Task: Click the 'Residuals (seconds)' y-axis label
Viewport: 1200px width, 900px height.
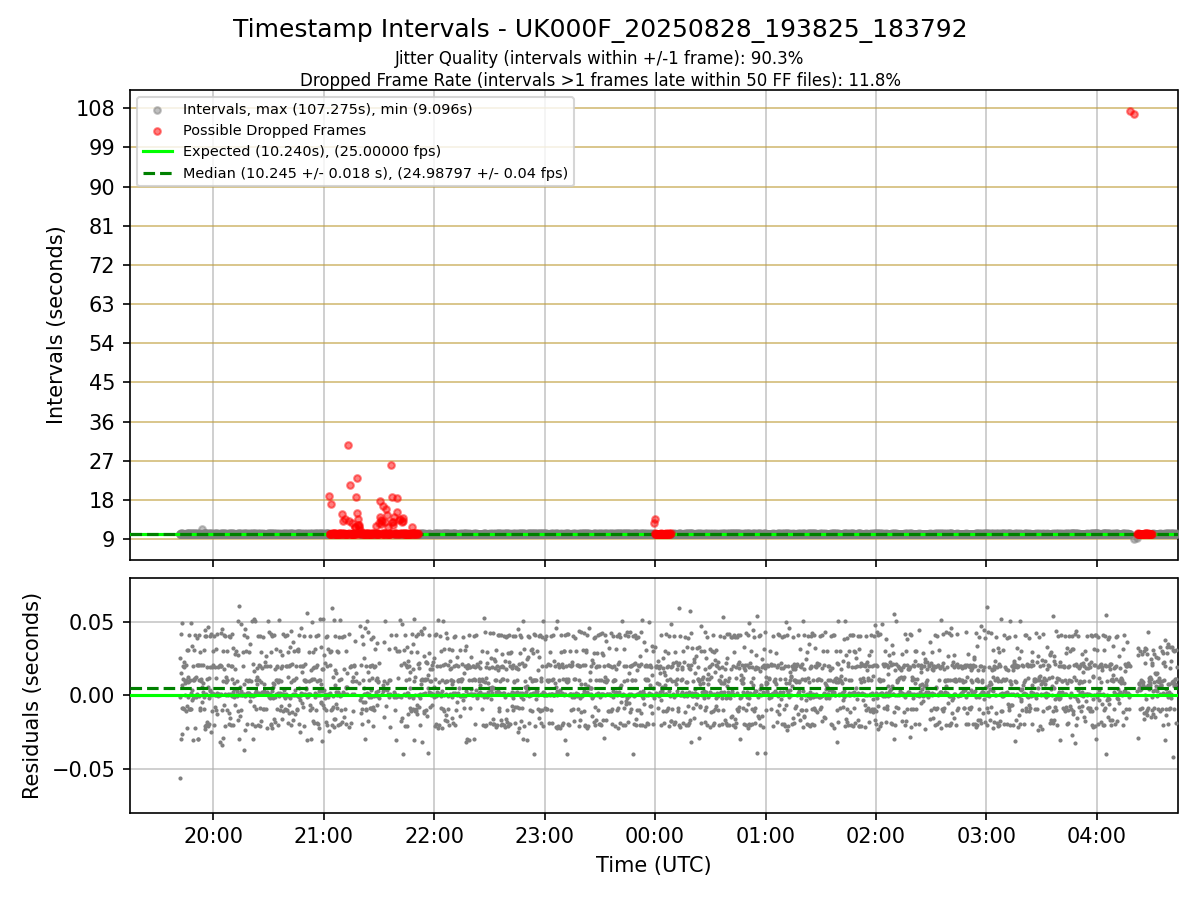Action: point(32,695)
